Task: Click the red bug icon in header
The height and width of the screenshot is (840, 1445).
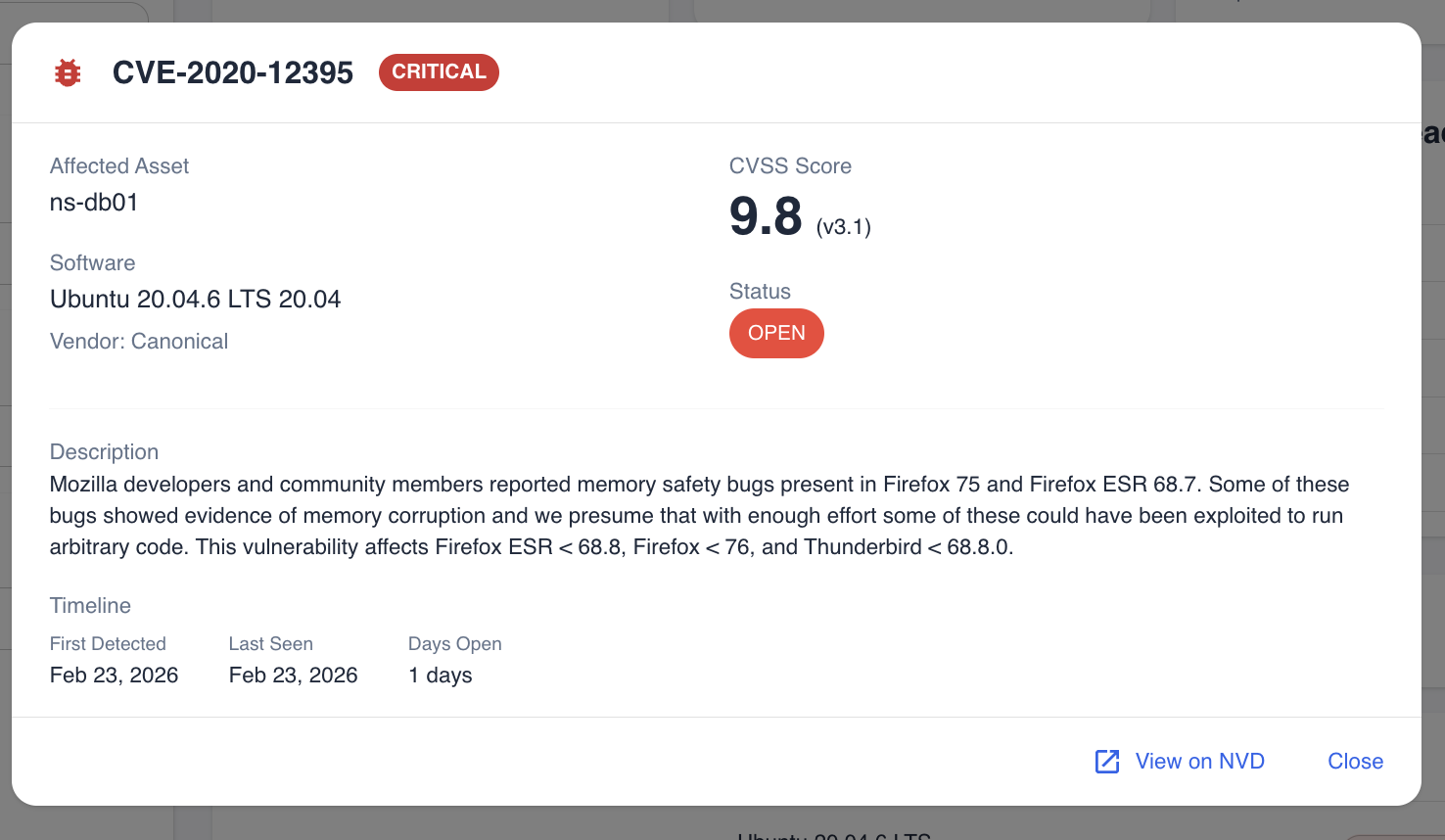Action: [x=68, y=72]
